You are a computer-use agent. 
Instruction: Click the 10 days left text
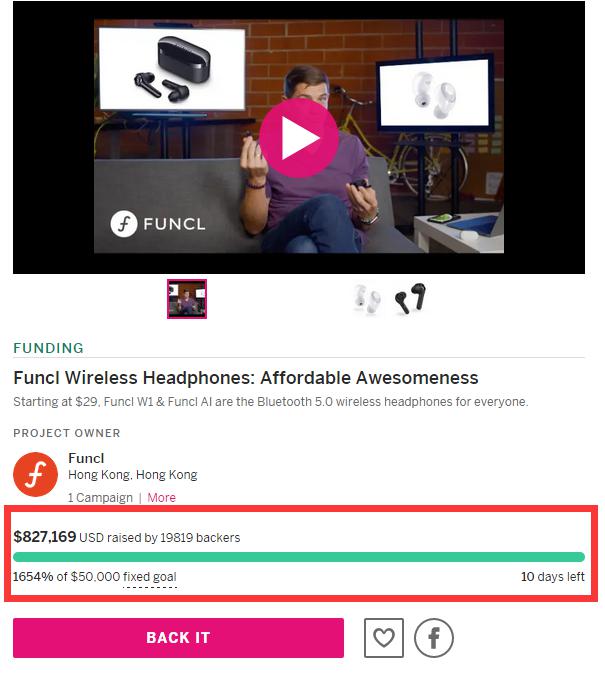pos(553,577)
